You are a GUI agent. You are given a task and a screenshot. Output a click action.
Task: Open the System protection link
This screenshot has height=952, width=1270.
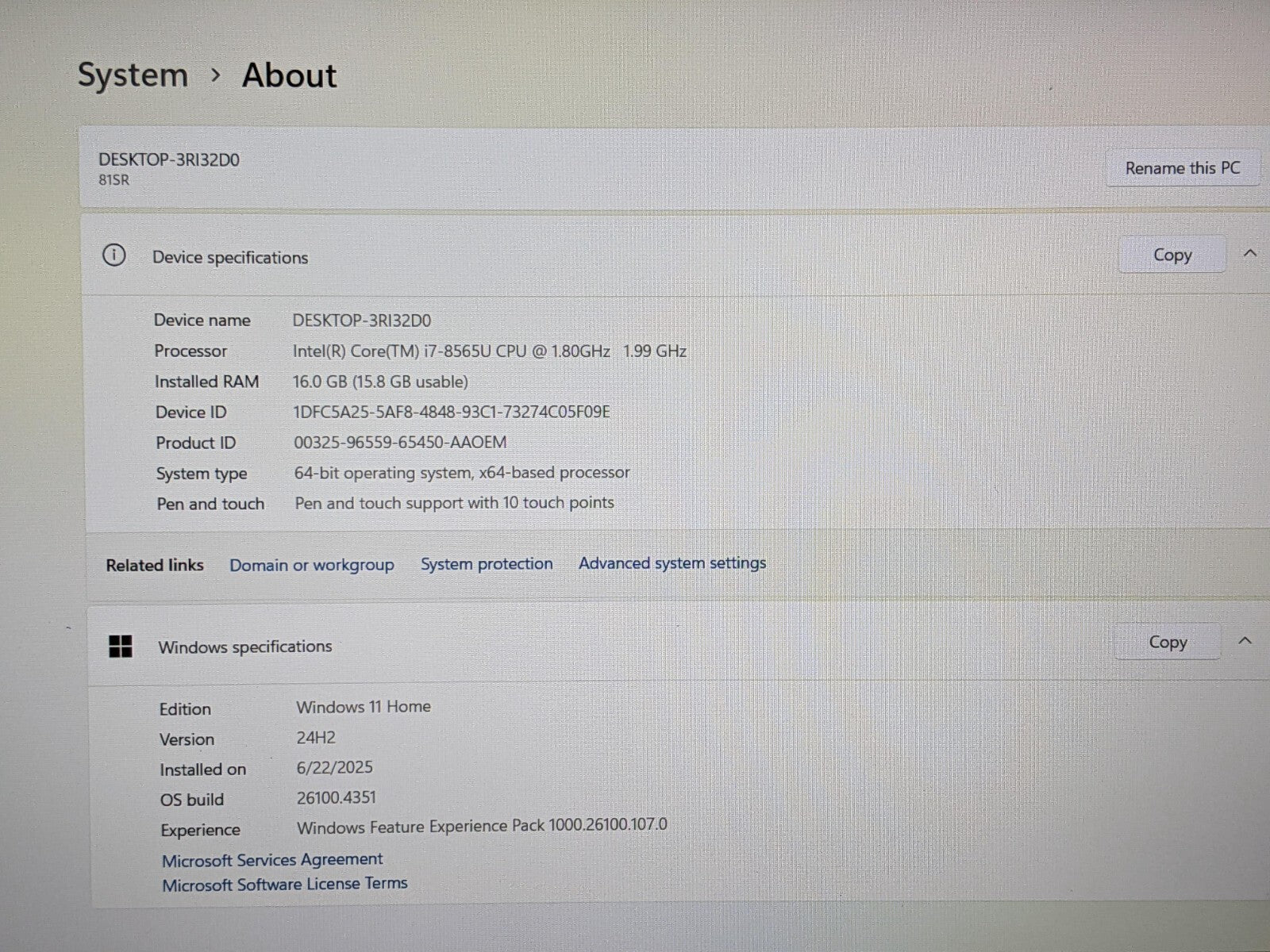[486, 564]
